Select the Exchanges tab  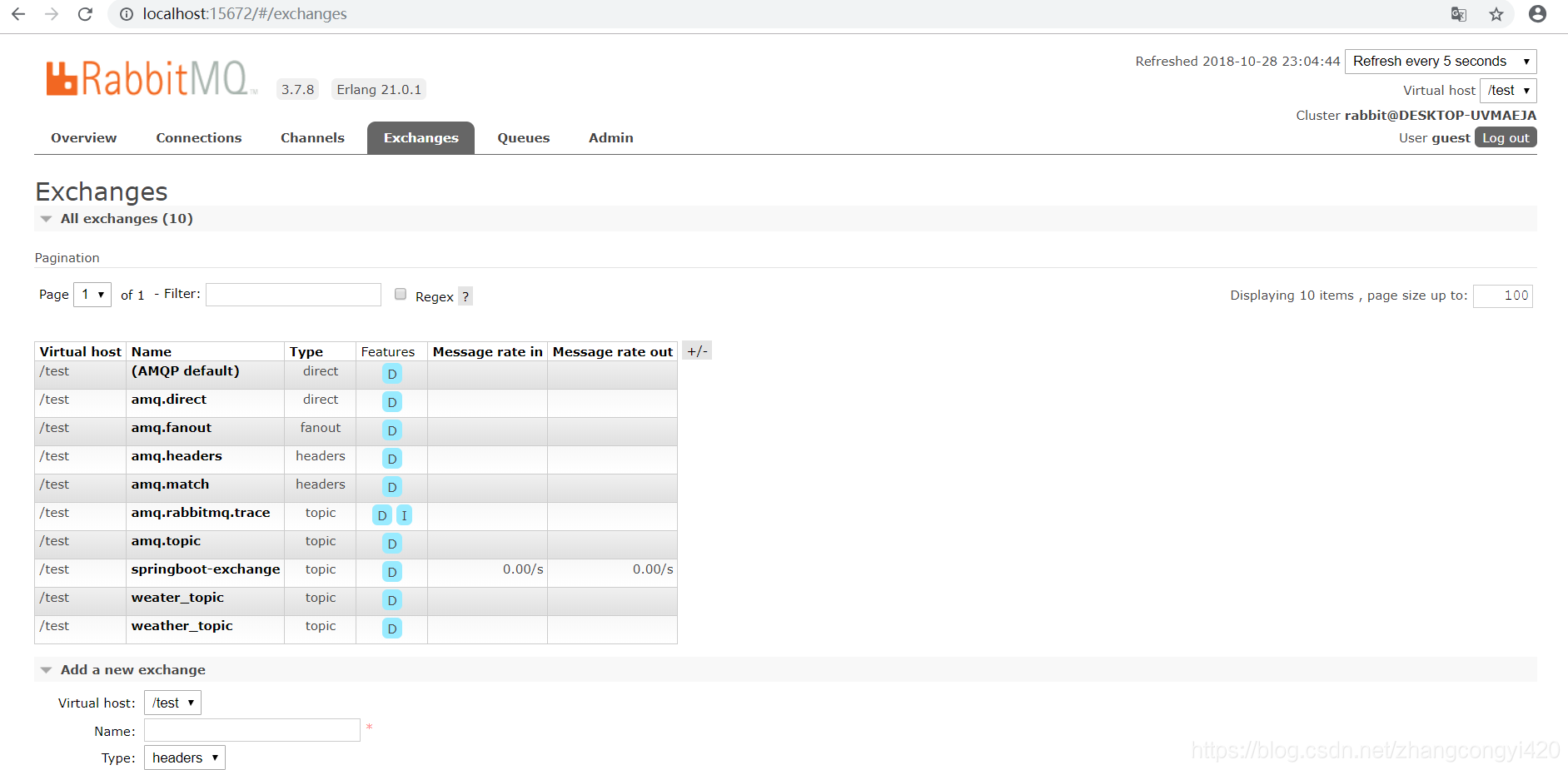(421, 138)
